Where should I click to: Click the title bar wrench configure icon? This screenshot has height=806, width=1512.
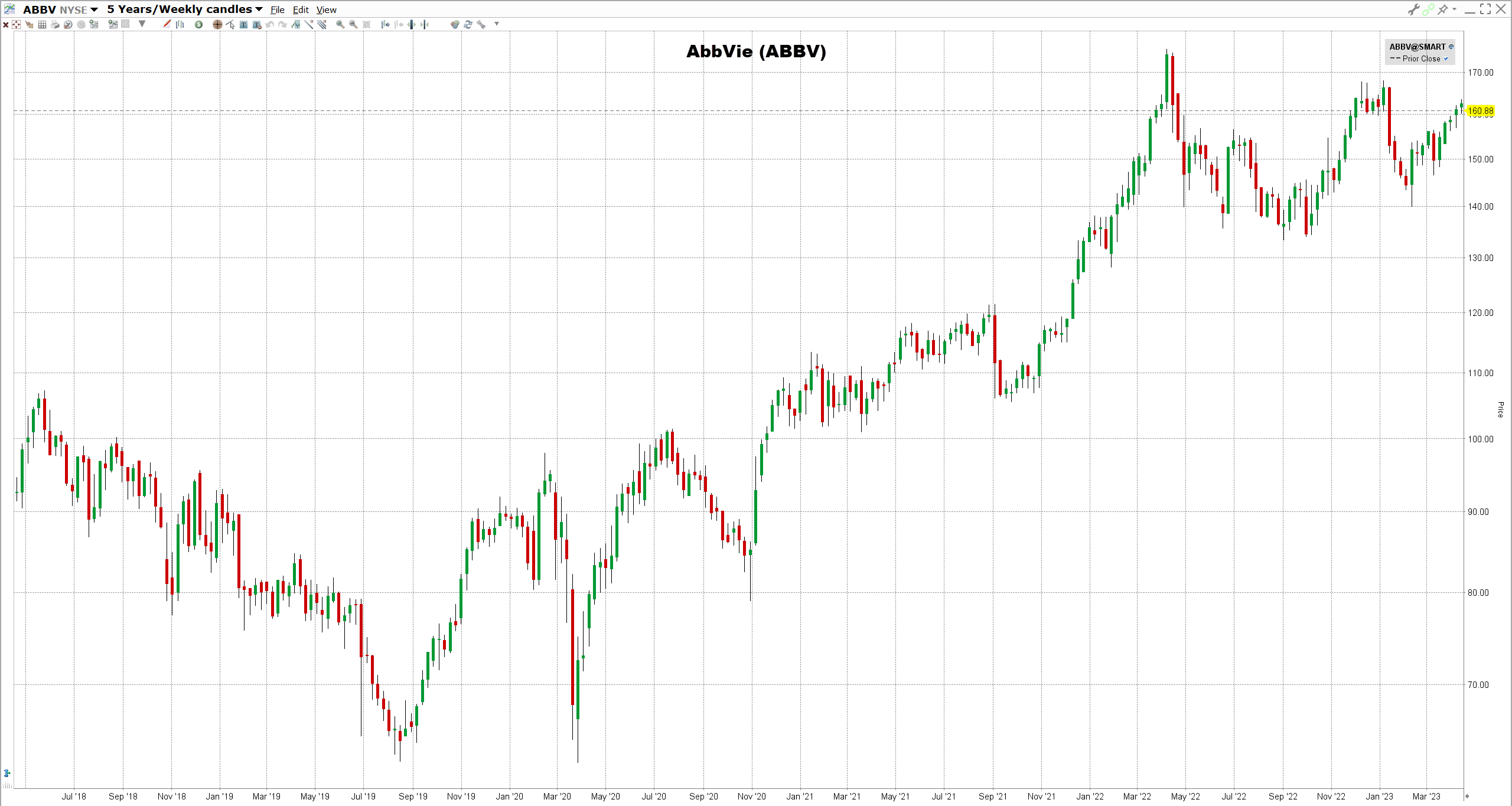click(x=1414, y=9)
